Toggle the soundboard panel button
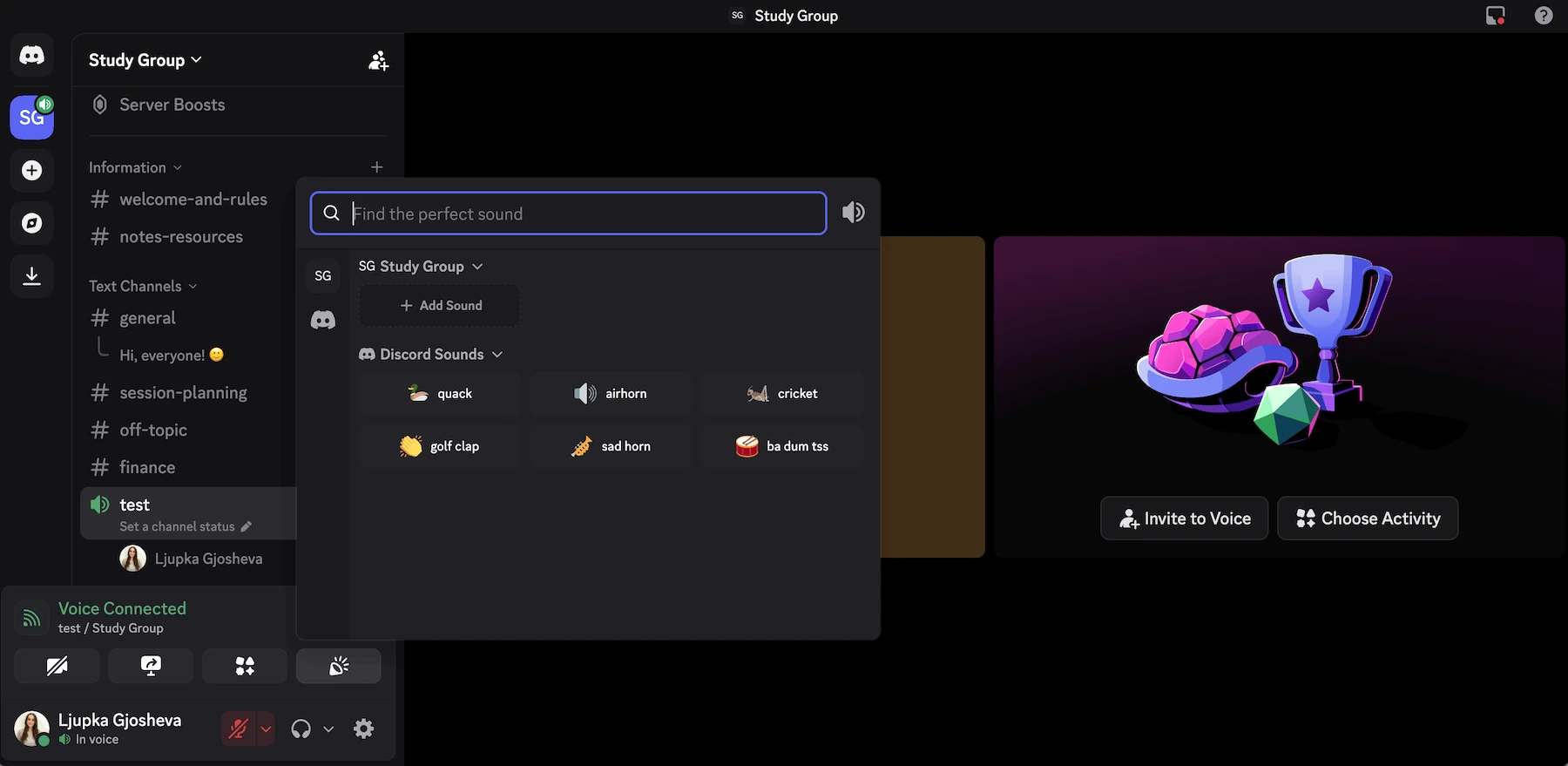The image size is (1568, 766). click(x=339, y=667)
